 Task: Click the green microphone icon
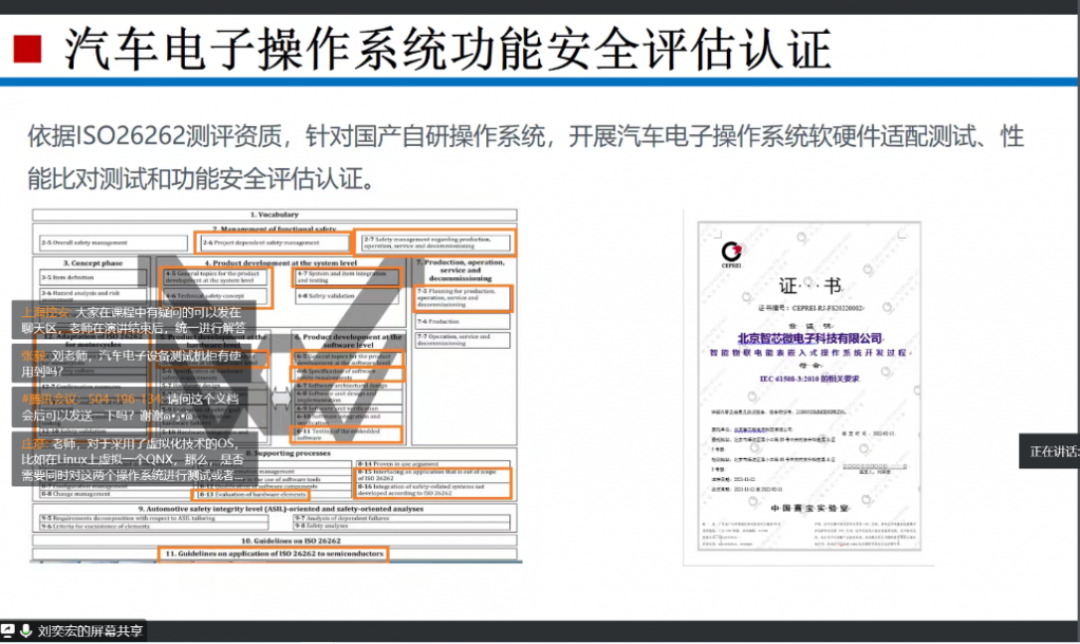pos(24,632)
